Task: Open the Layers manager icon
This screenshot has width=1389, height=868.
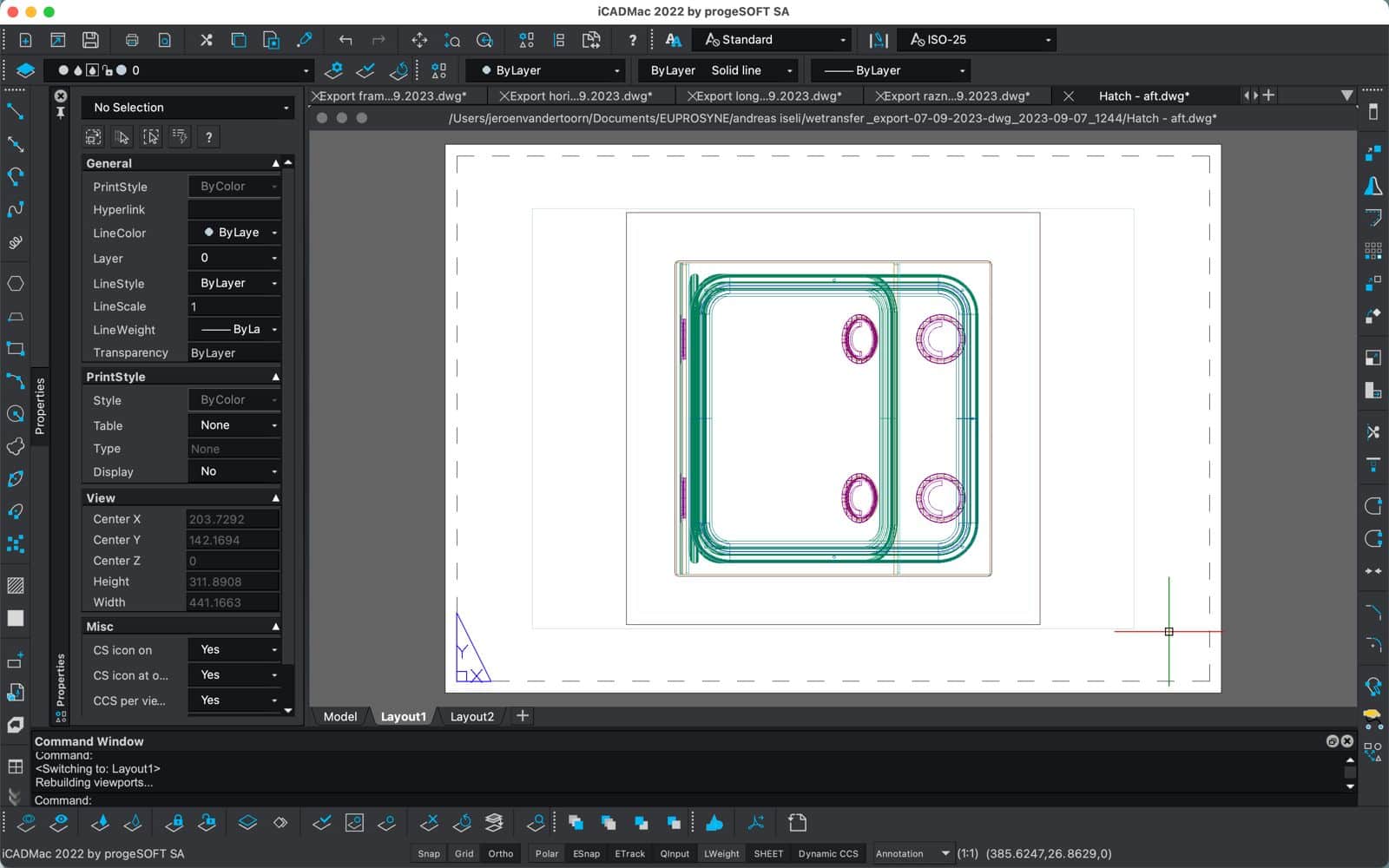Action: tap(25, 70)
